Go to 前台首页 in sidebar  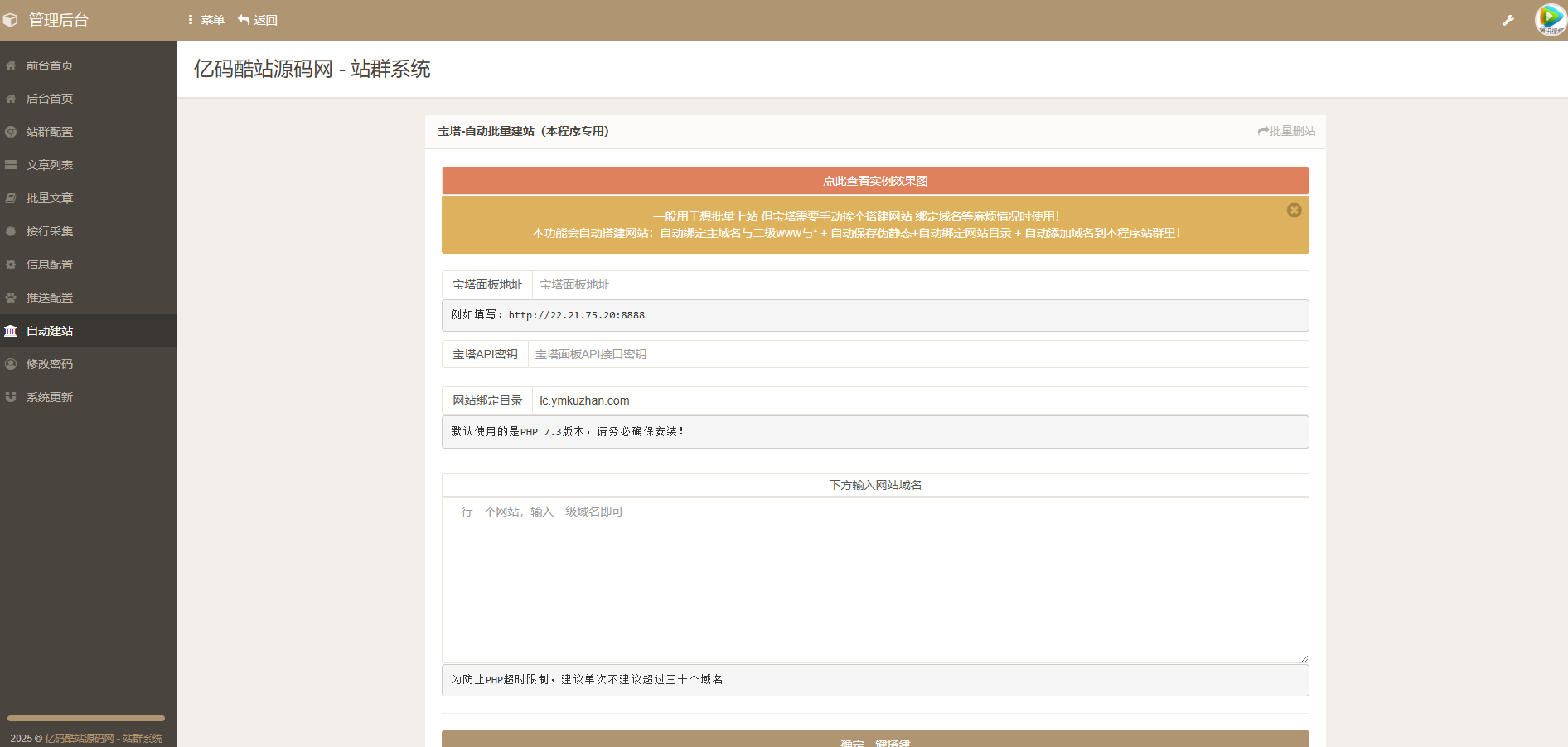pyautogui.click(x=49, y=65)
